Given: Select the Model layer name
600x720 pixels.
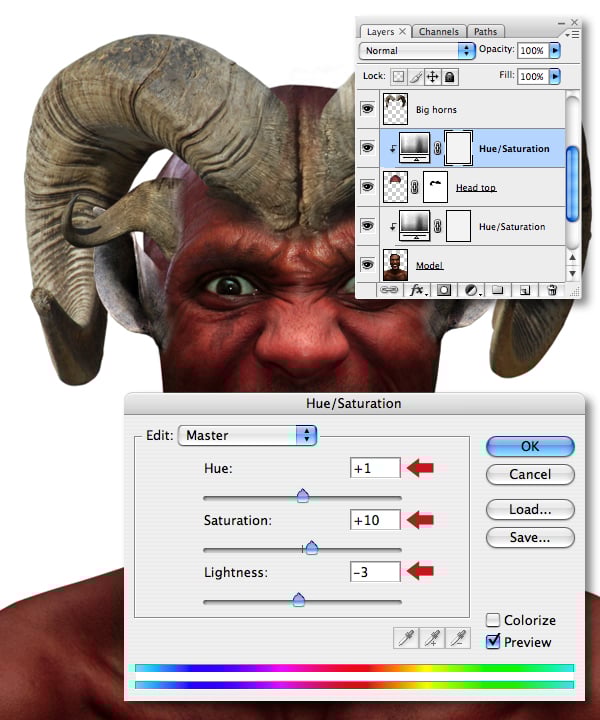Looking at the screenshot, I should (429, 265).
